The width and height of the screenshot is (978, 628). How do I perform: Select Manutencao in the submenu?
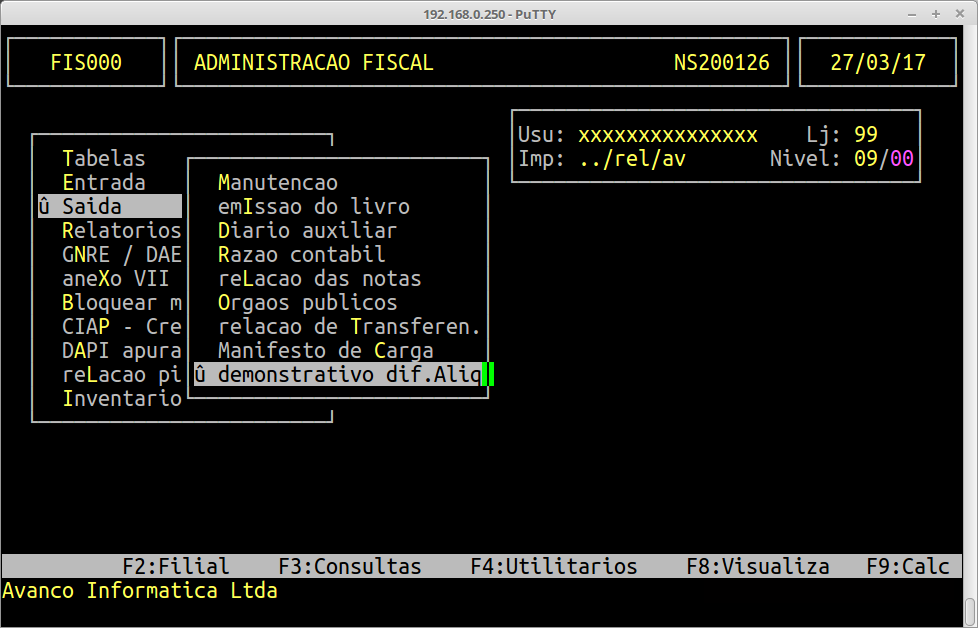(x=278, y=183)
